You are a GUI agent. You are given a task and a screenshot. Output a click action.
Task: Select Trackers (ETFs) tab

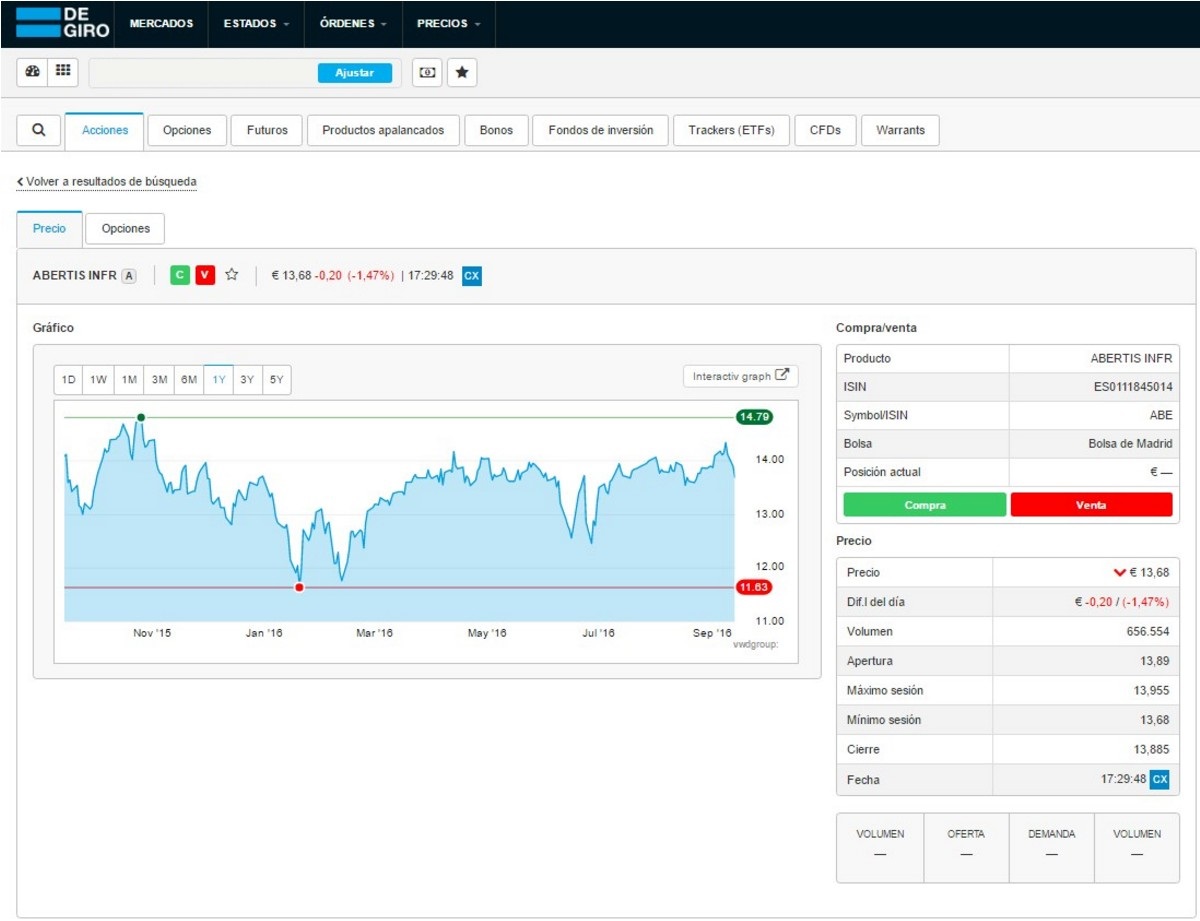coord(732,130)
